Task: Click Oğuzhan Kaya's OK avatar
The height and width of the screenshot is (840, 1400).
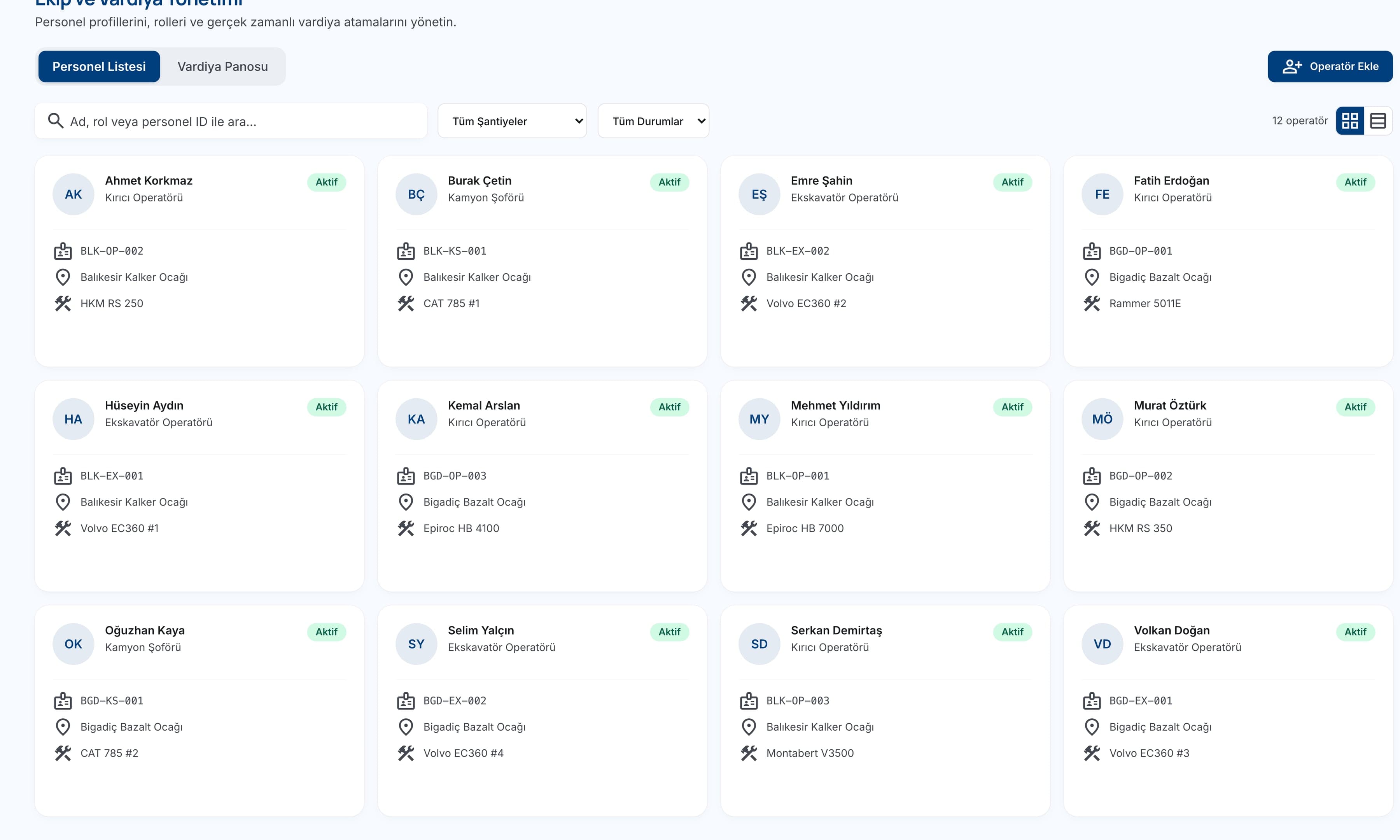Action: 73,644
